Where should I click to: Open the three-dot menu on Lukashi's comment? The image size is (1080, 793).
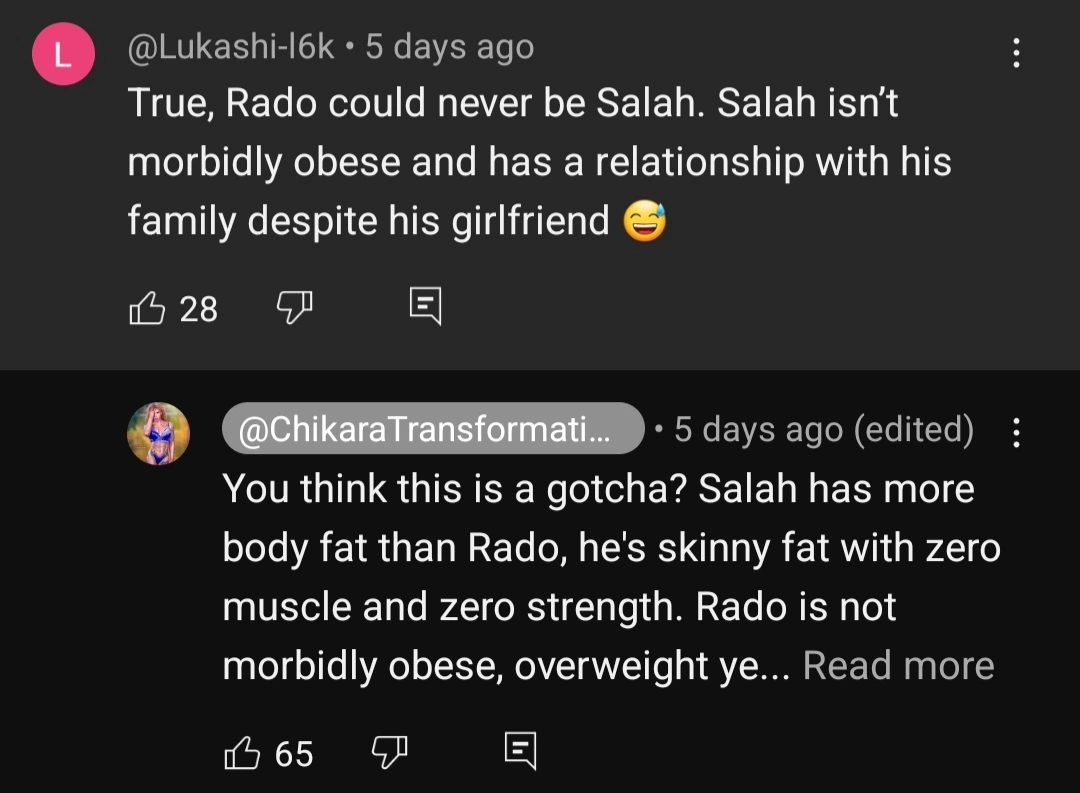tap(1016, 53)
